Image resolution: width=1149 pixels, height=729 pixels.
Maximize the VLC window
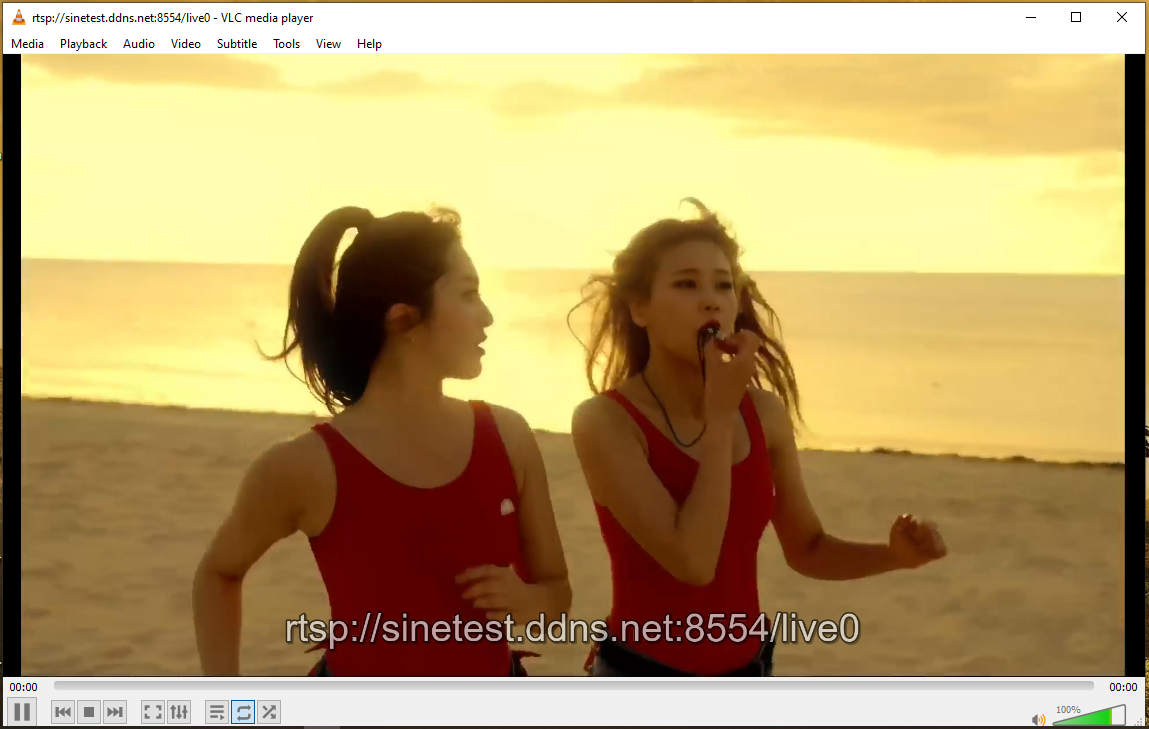tap(1076, 17)
